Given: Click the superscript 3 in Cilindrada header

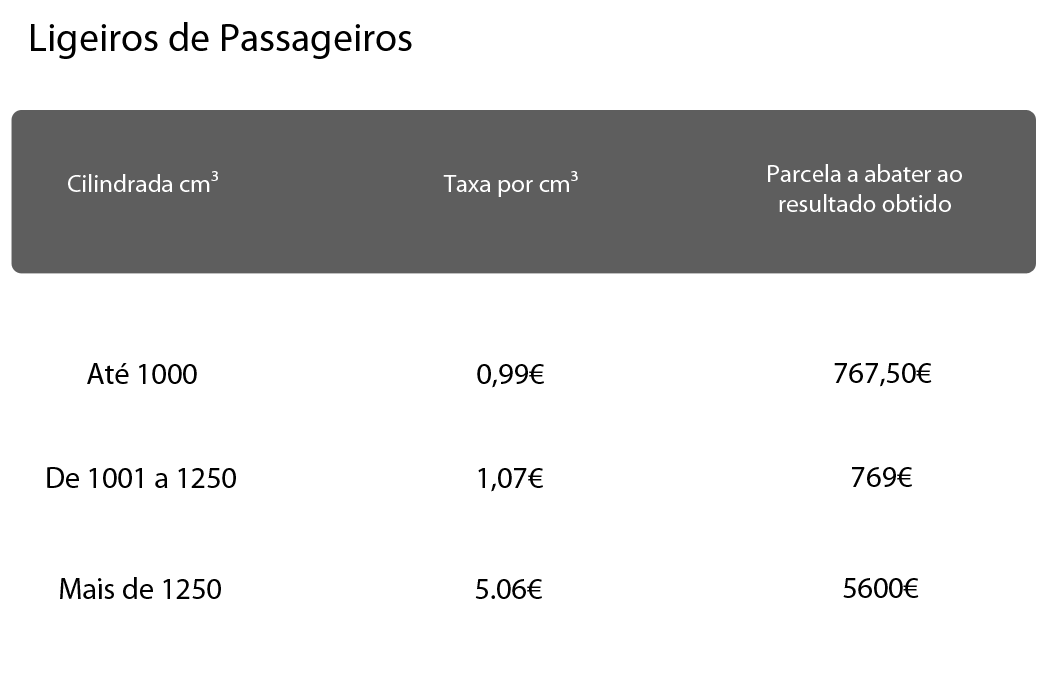Looking at the screenshot, I should pyautogui.click(x=215, y=177).
